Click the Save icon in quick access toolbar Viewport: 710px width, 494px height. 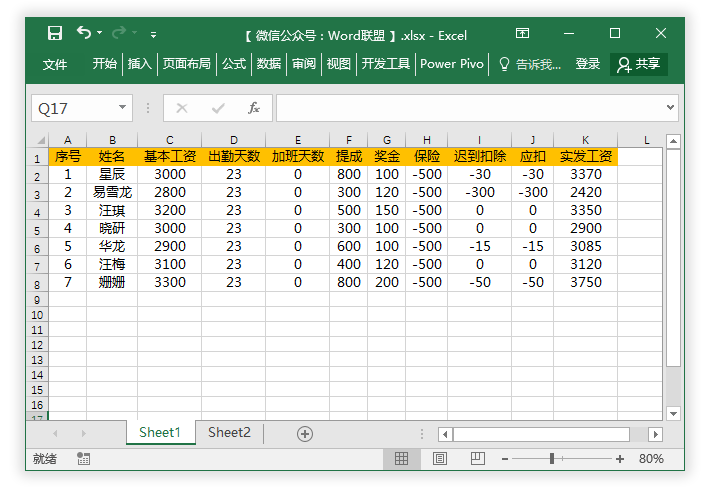[55, 34]
